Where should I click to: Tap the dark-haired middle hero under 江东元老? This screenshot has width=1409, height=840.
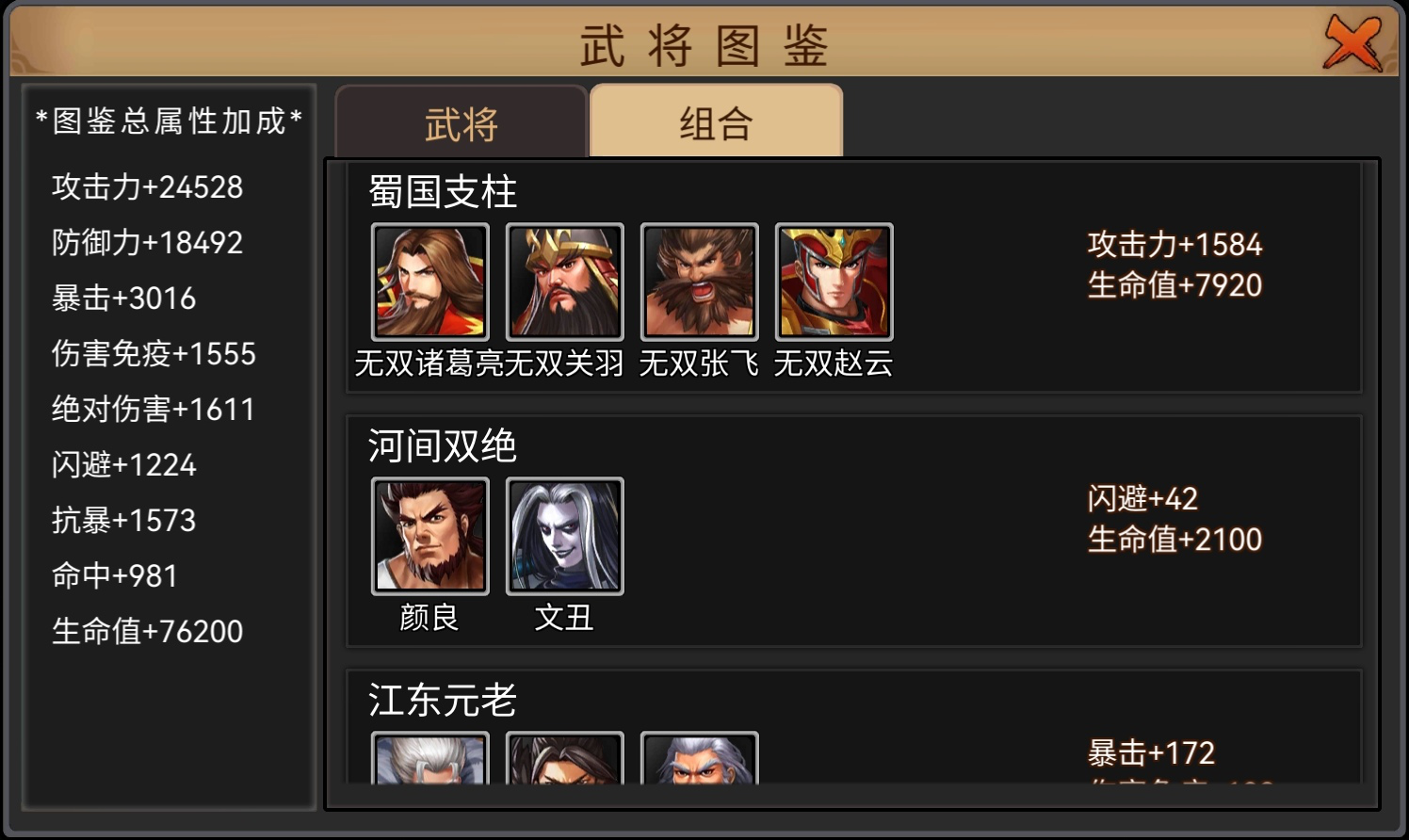[565, 757]
